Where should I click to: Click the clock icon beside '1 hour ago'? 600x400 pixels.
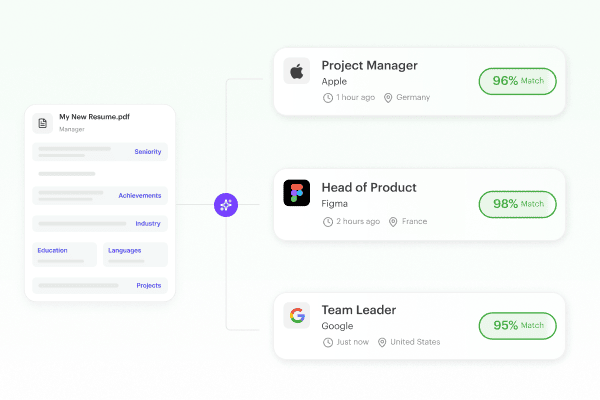(x=328, y=98)
